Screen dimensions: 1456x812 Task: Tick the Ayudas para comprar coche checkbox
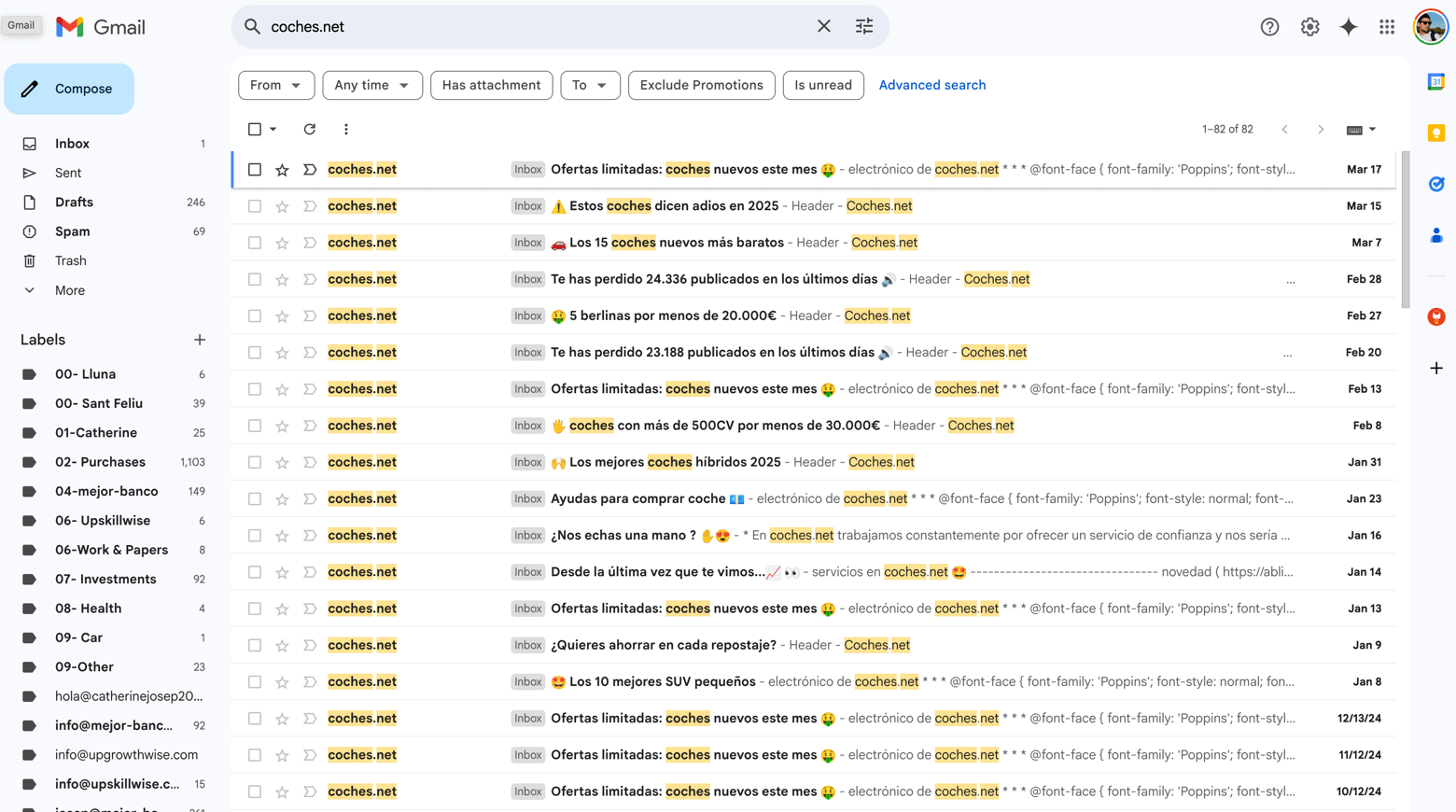tap(255, 499)
